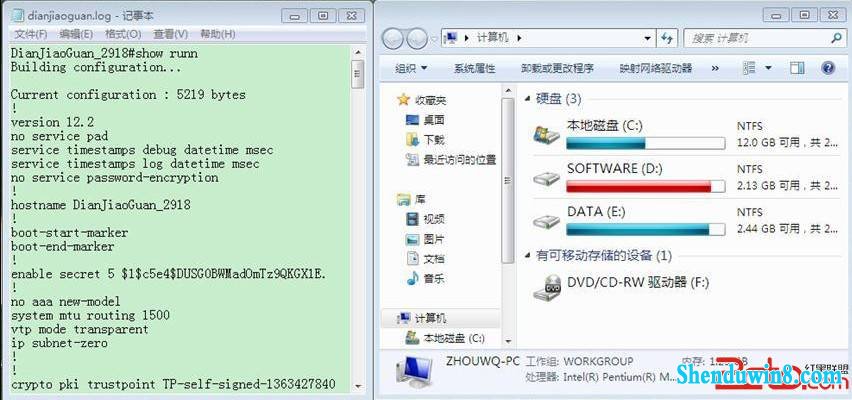Select Local Disk (C:) drive icon
This screenshot has height=400, width=852.
tap(546, 135)
